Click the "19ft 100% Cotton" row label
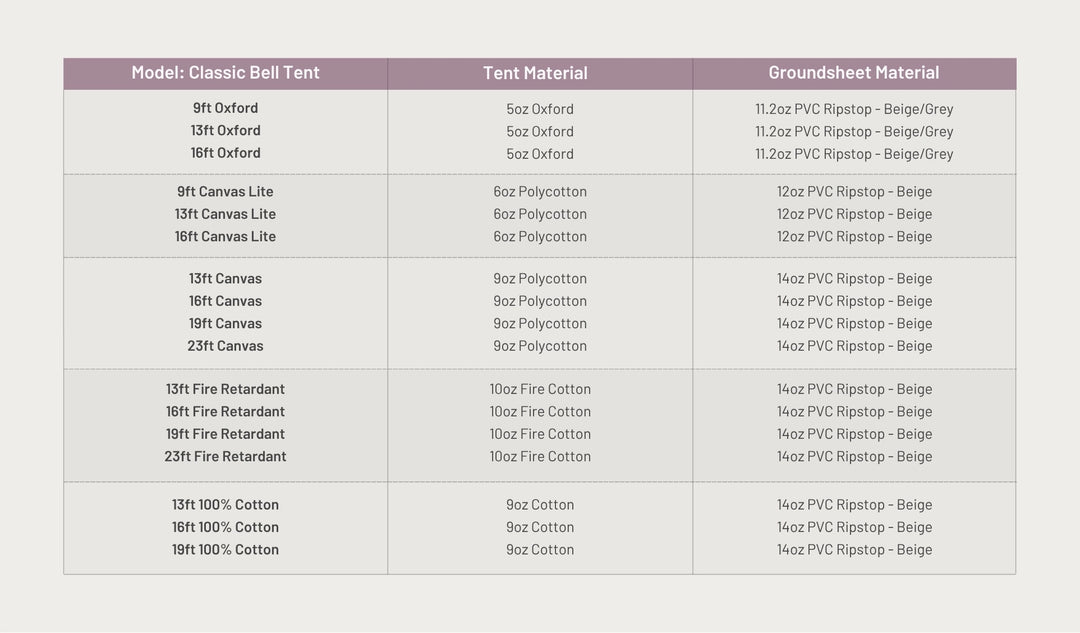 [x=225, y=550]
